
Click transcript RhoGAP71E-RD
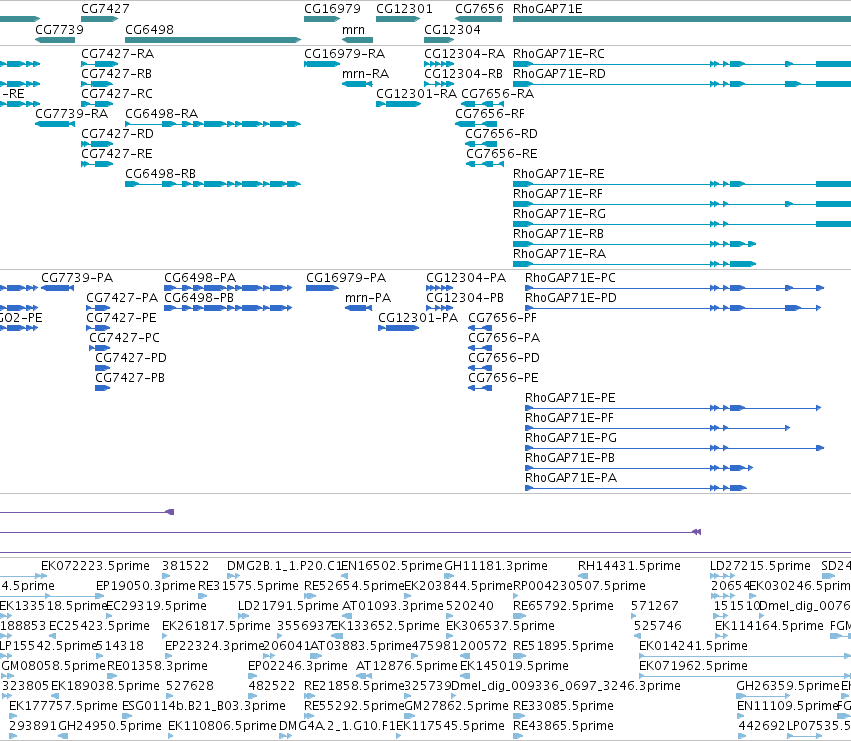point(682,84)
